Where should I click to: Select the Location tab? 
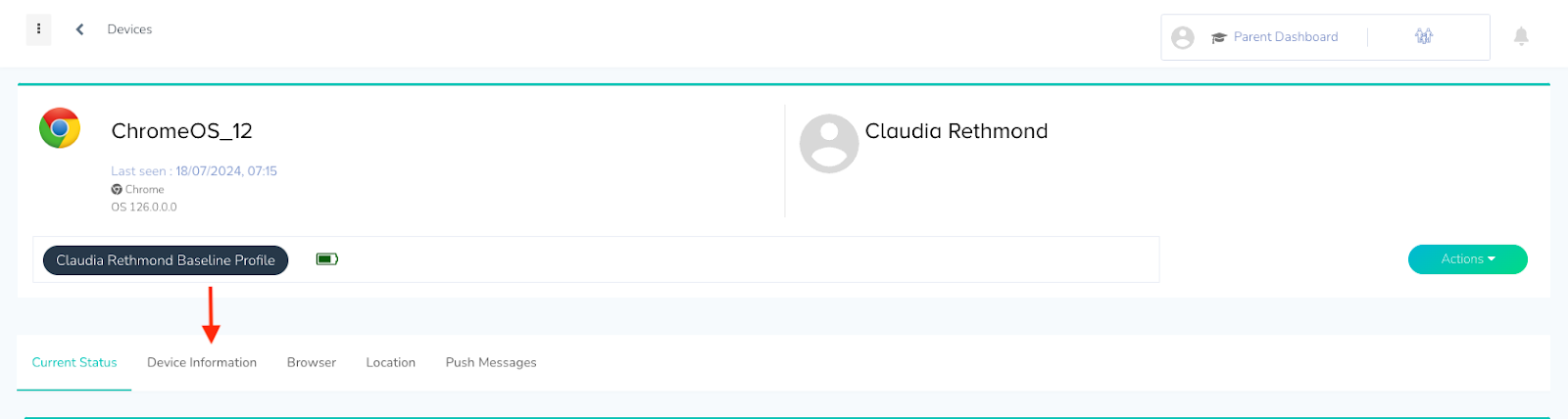[391, 362]
